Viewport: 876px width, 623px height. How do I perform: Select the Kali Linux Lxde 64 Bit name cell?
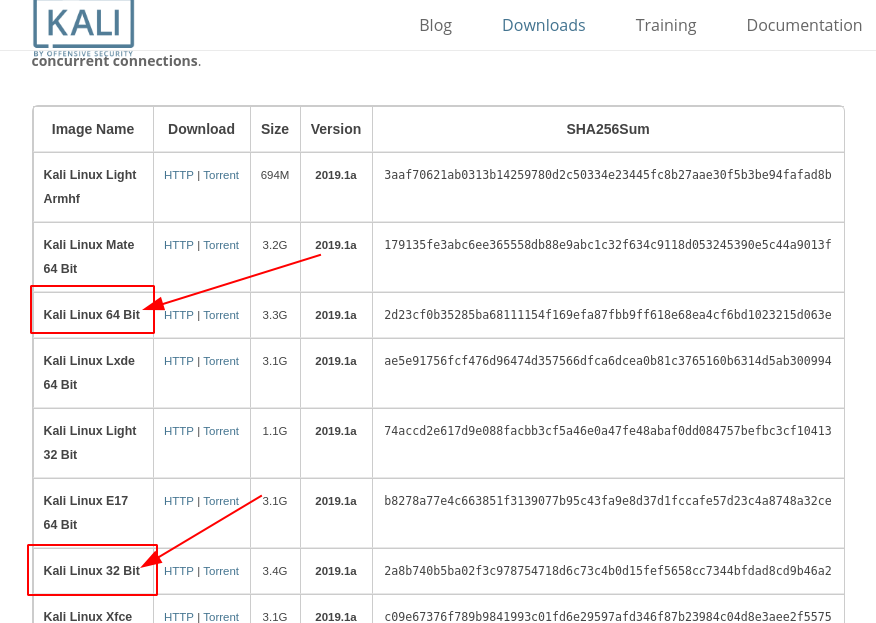coord(93,373)
